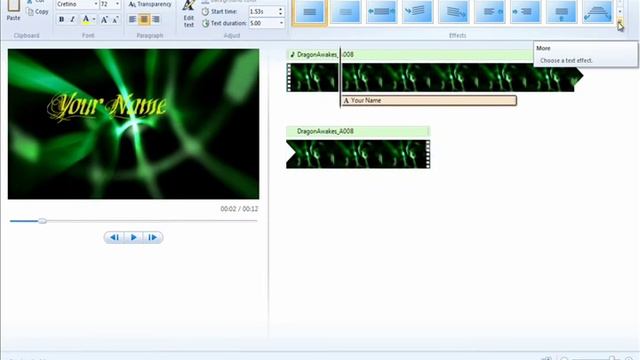Advance to the next frame
Screen dimensions: 640x360
pos(153,237)
